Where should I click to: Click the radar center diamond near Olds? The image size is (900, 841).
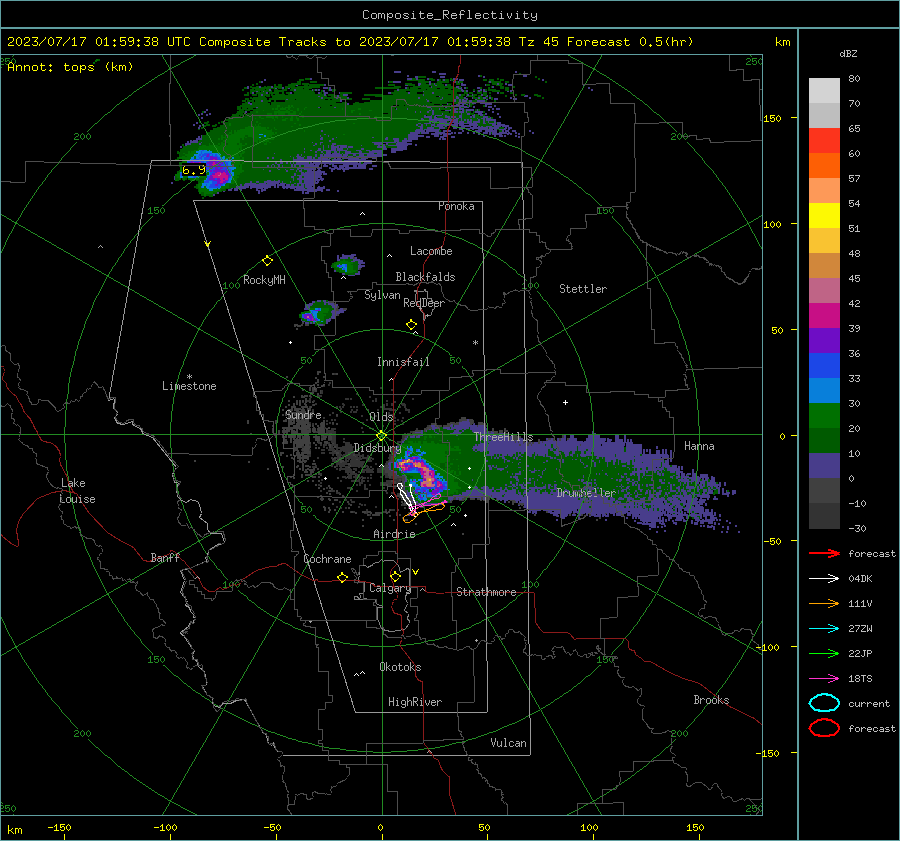(x=381, y=435)
